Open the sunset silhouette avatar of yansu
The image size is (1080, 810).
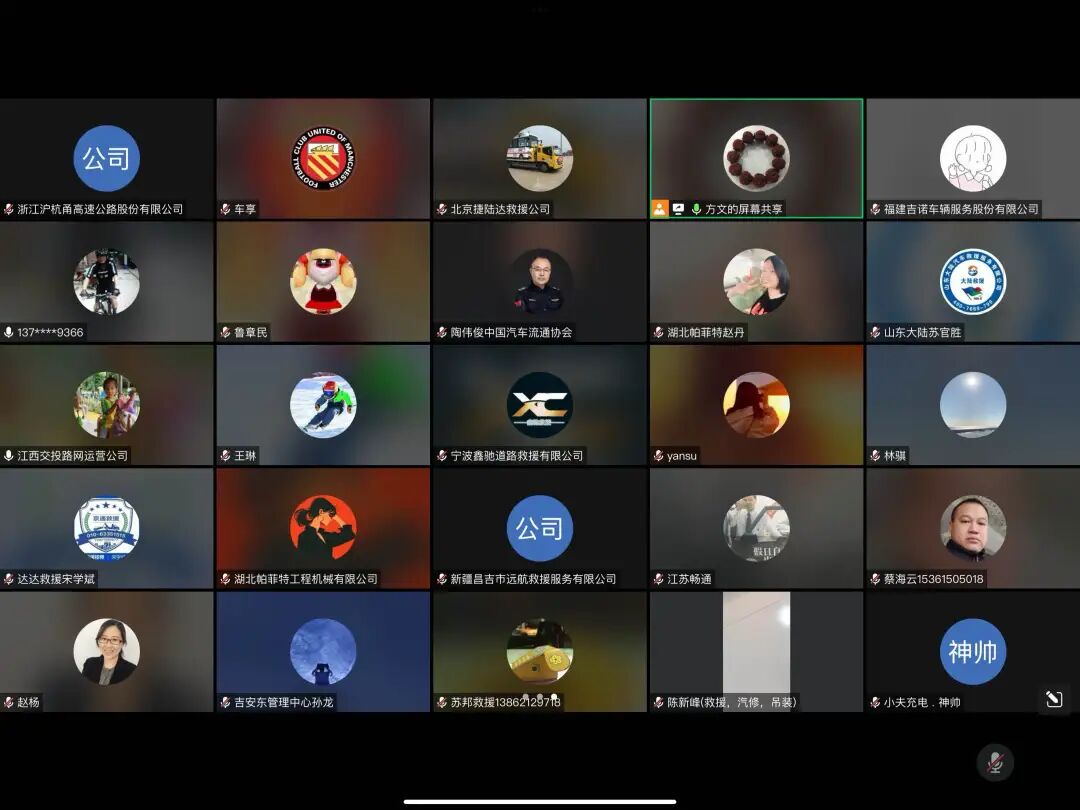click(x=756, y=405)
